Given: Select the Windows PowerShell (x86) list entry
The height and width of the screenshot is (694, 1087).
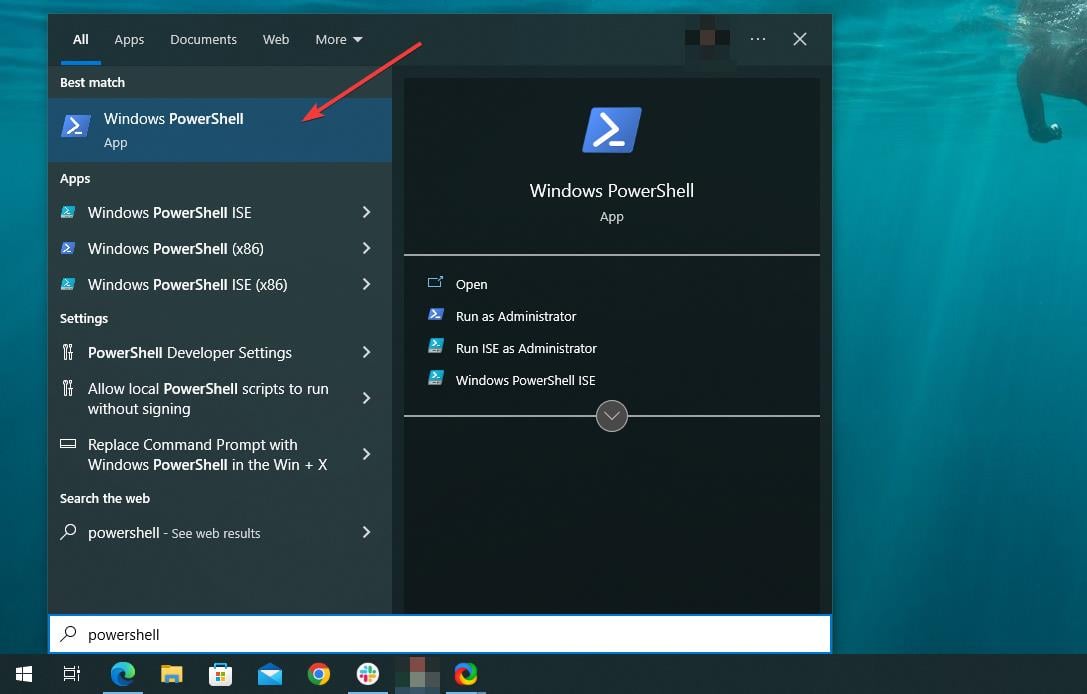Looking at the screenshot, I should (x=220, y=248).
